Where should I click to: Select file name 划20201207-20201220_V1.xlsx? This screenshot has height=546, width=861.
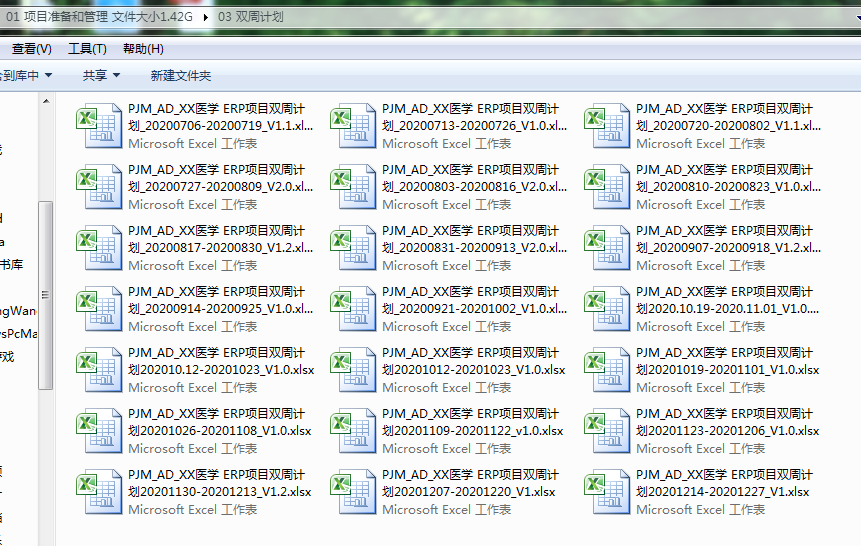coord(469,492)
